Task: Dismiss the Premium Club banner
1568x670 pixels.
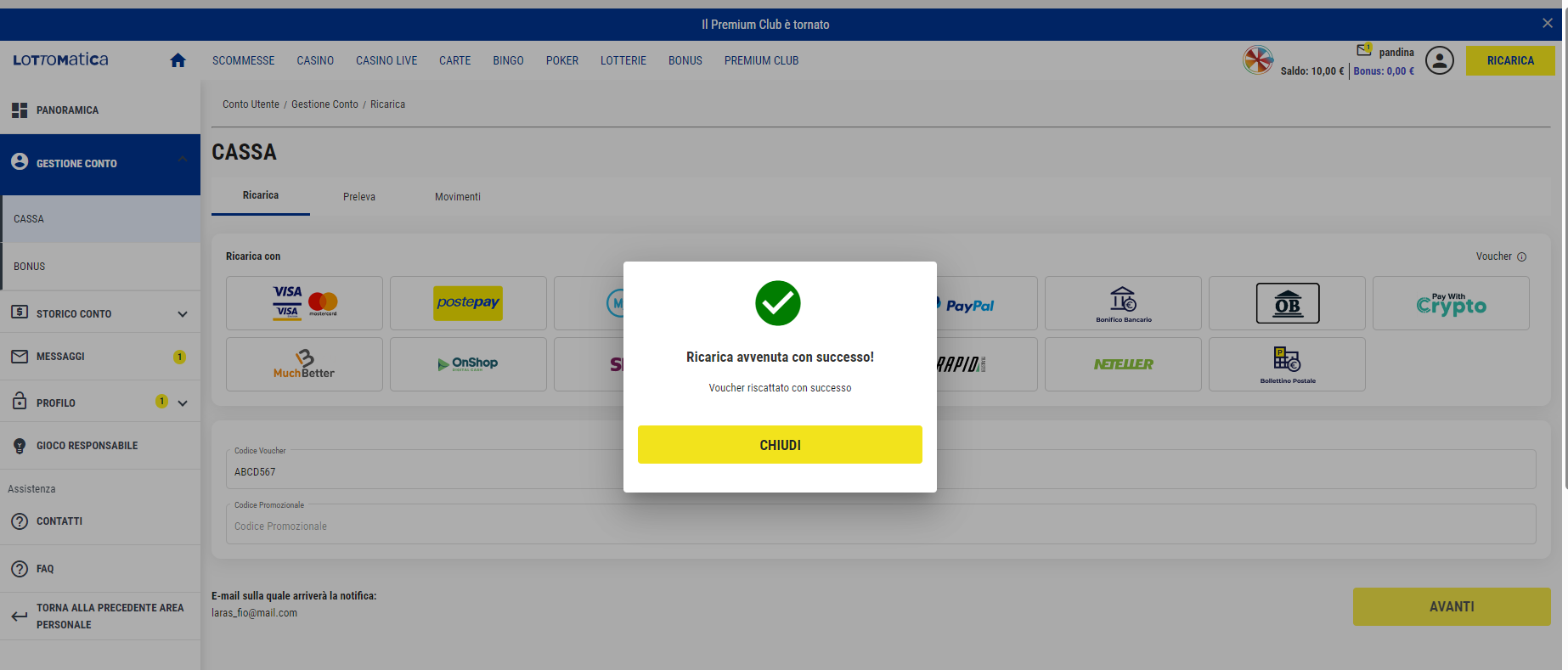Action: tap(1547, 24)
